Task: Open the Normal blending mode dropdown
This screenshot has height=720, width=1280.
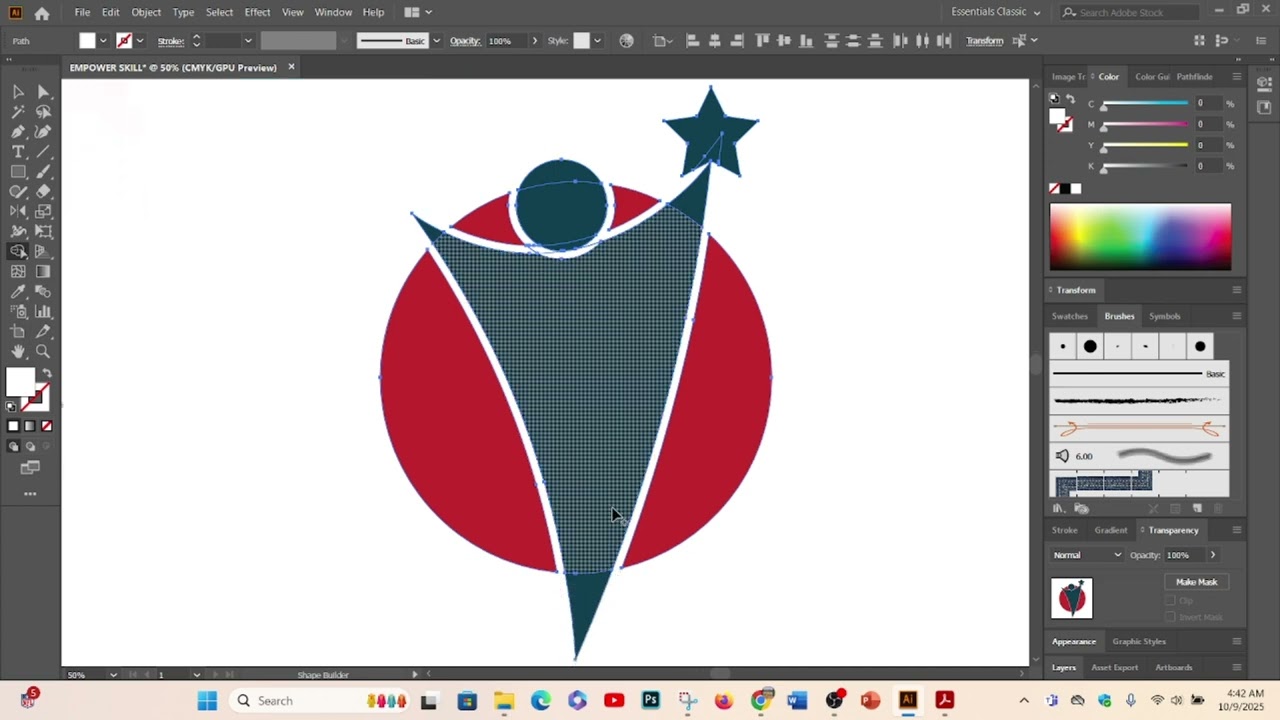Action: (1087, 555)
